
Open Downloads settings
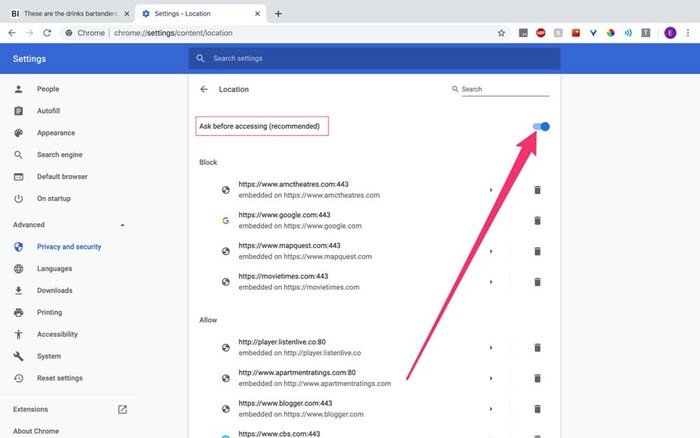54,290
